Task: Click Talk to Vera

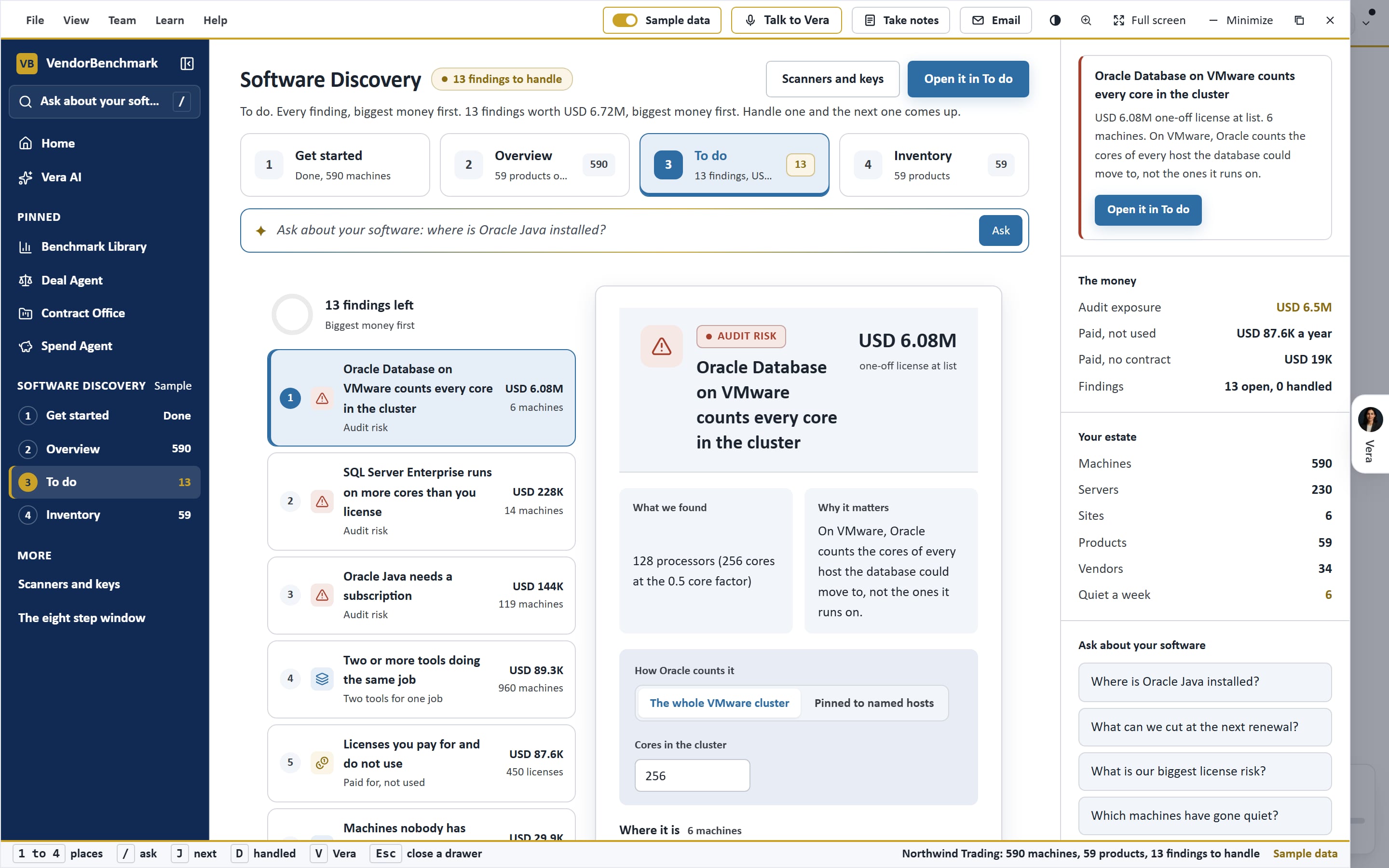Action: coord(786,20)
